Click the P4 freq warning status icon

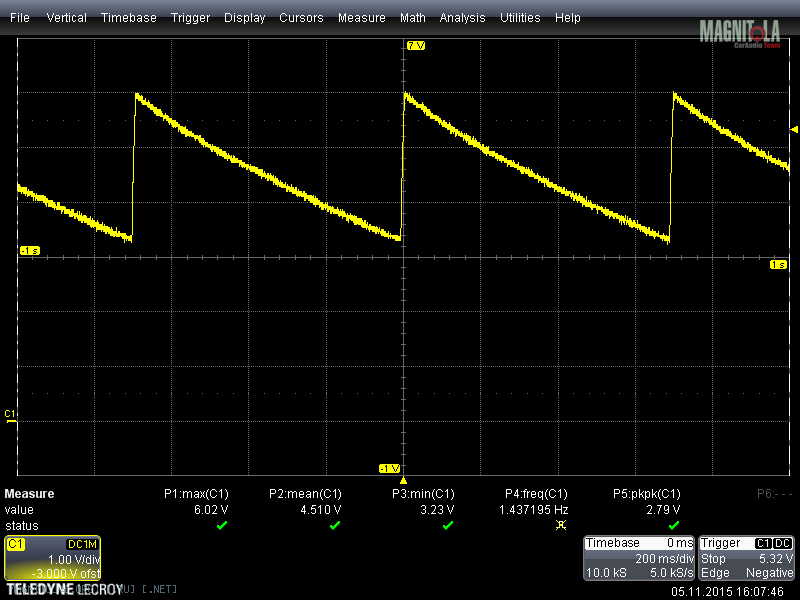pos(561,525)
